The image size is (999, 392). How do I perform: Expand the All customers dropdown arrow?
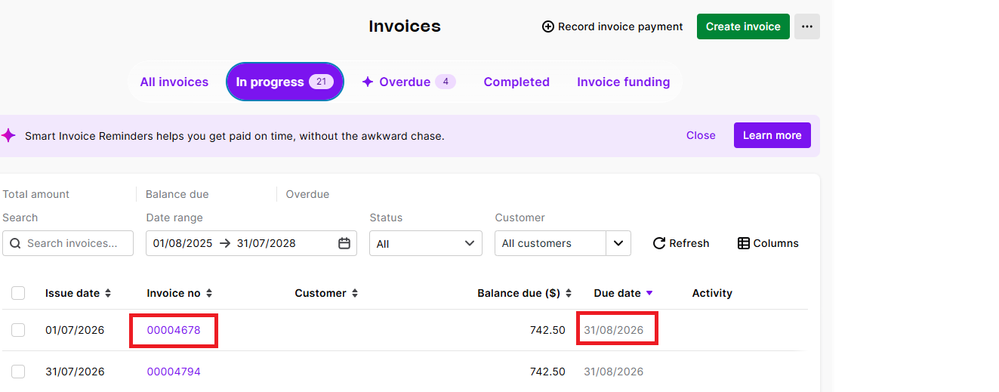click(618, 243)
